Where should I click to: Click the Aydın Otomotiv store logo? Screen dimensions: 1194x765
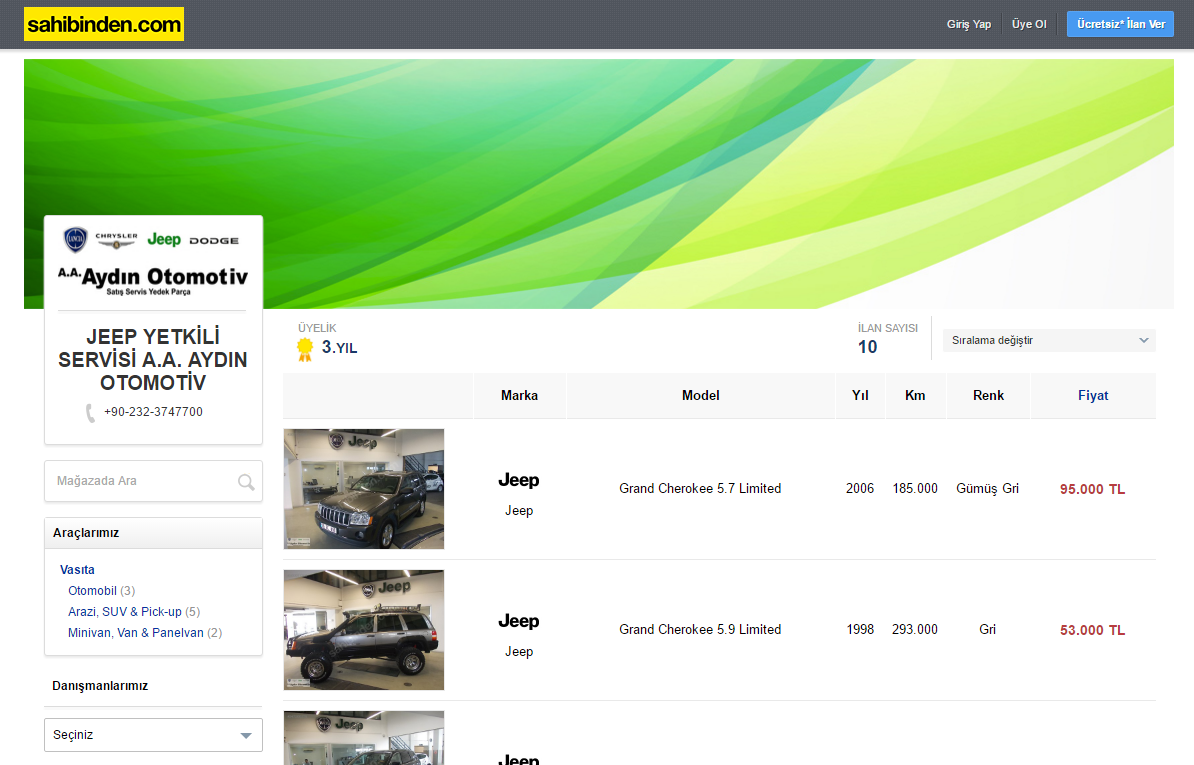pos(153,261)
